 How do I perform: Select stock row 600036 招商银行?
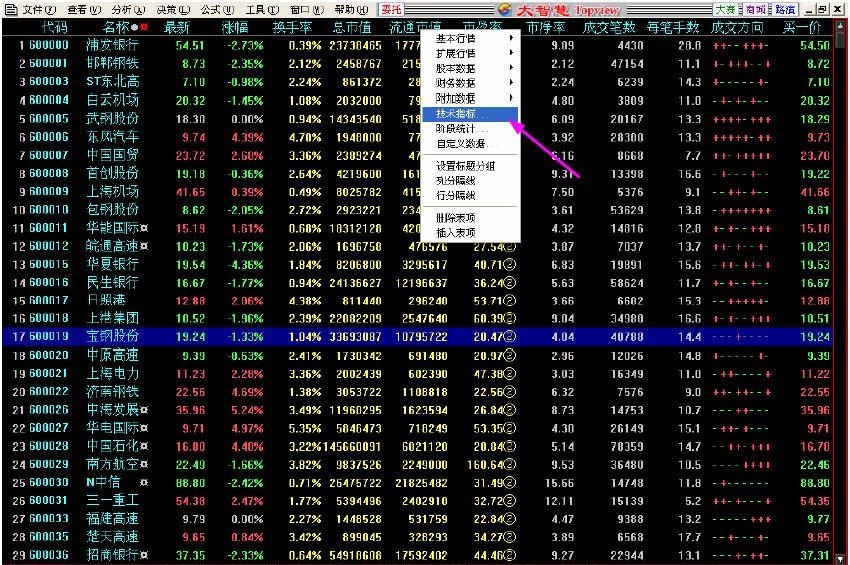(x=419, y=555)
